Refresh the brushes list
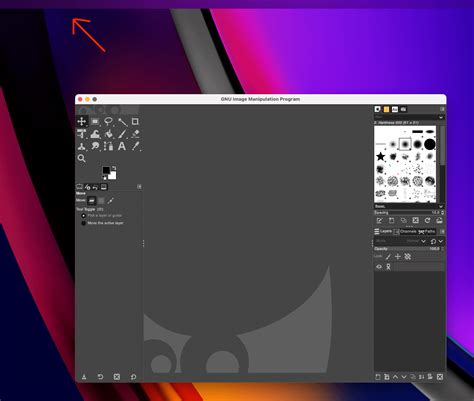 [x=427, y=220]
